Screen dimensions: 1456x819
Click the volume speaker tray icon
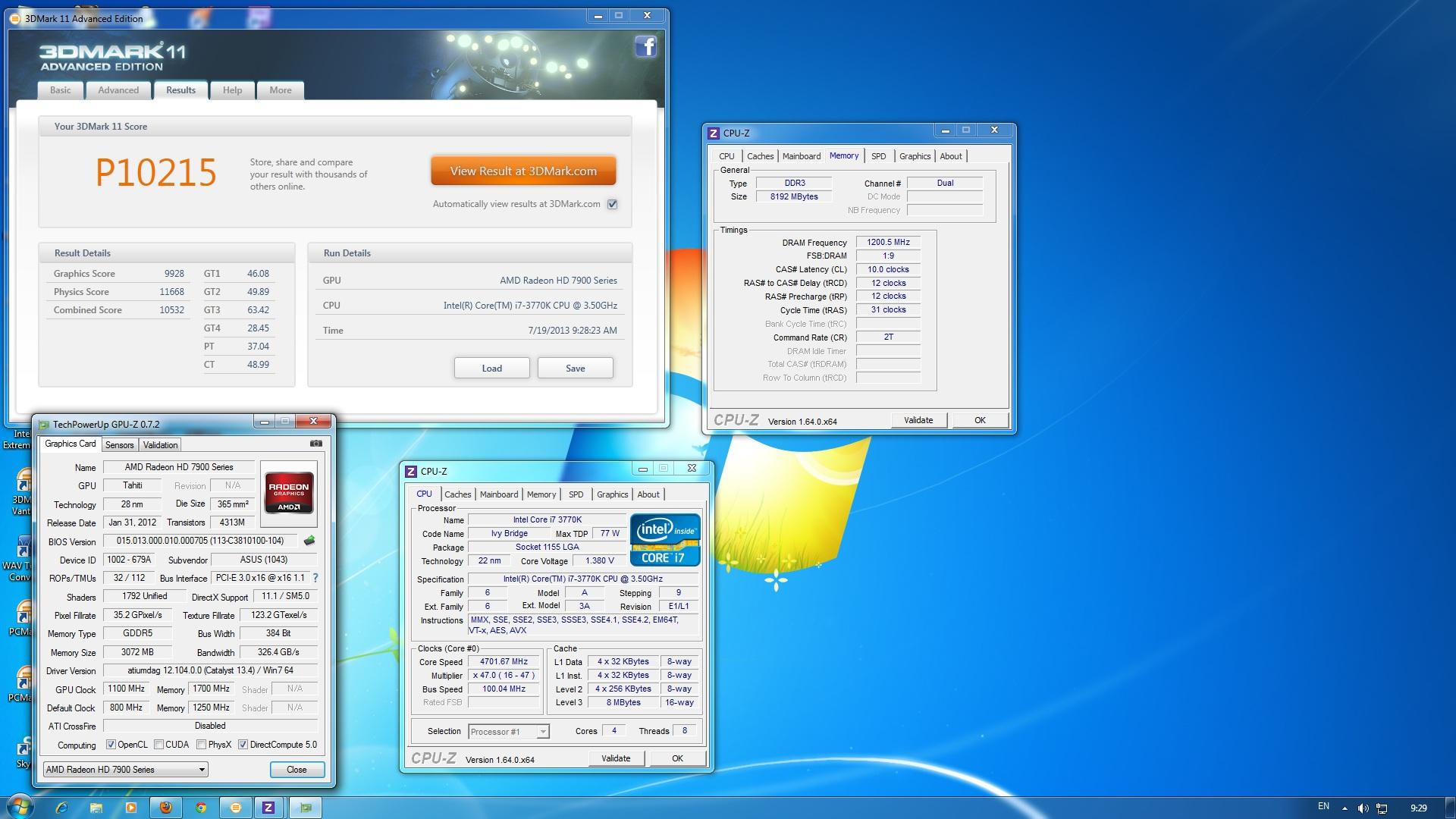pos(1363,808)
